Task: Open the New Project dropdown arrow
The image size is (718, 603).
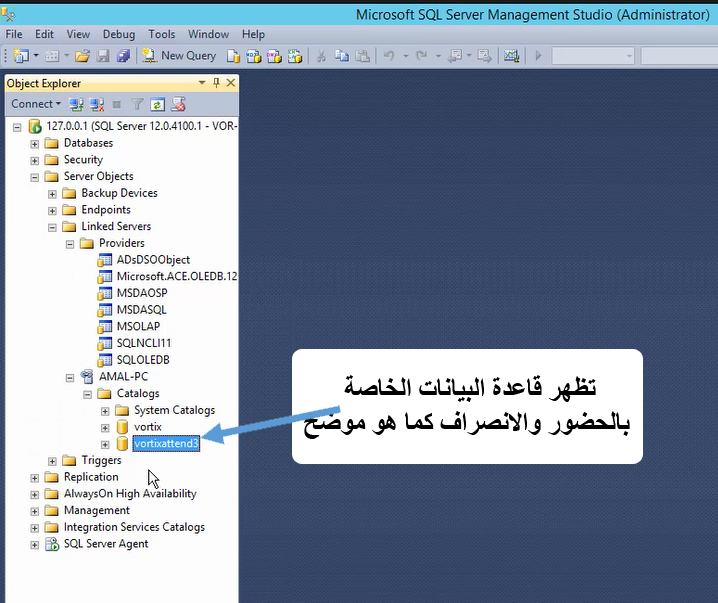Action: click(36, 56)
